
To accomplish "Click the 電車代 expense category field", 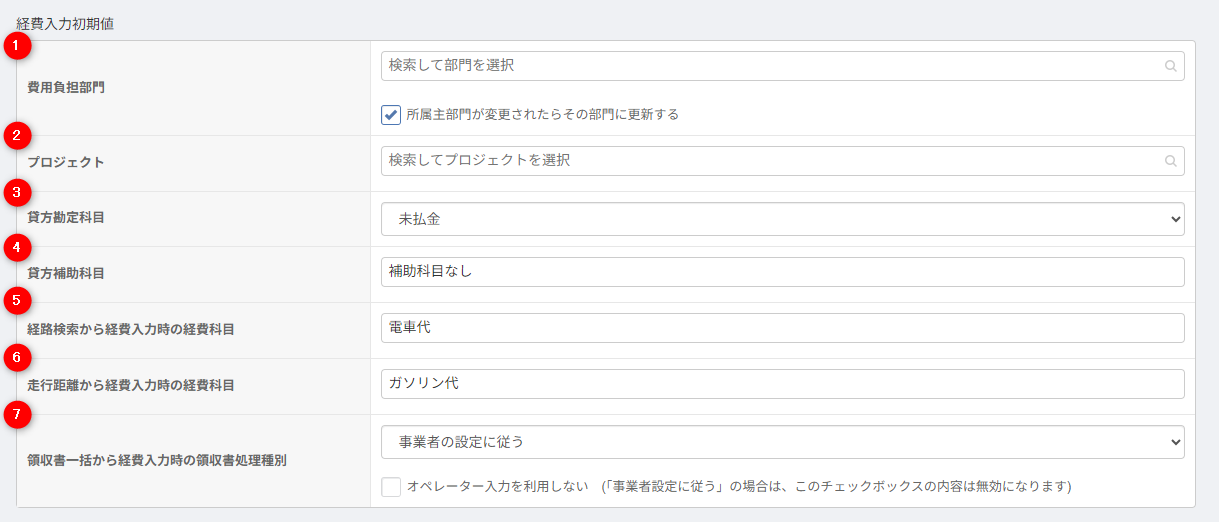I will [782, 328].
